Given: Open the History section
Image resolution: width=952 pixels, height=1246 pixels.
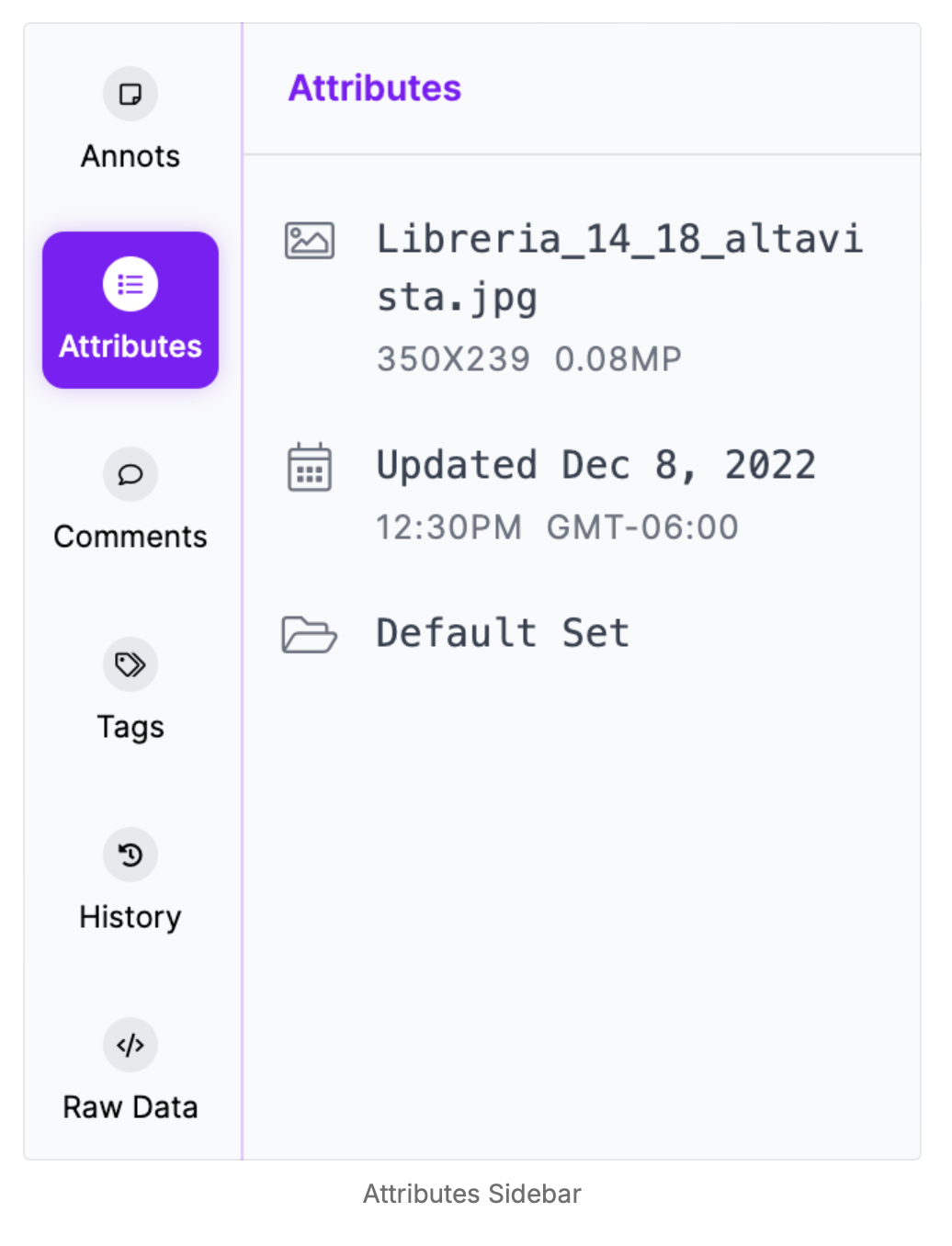Looking at the screenshot, I should 130,916.
